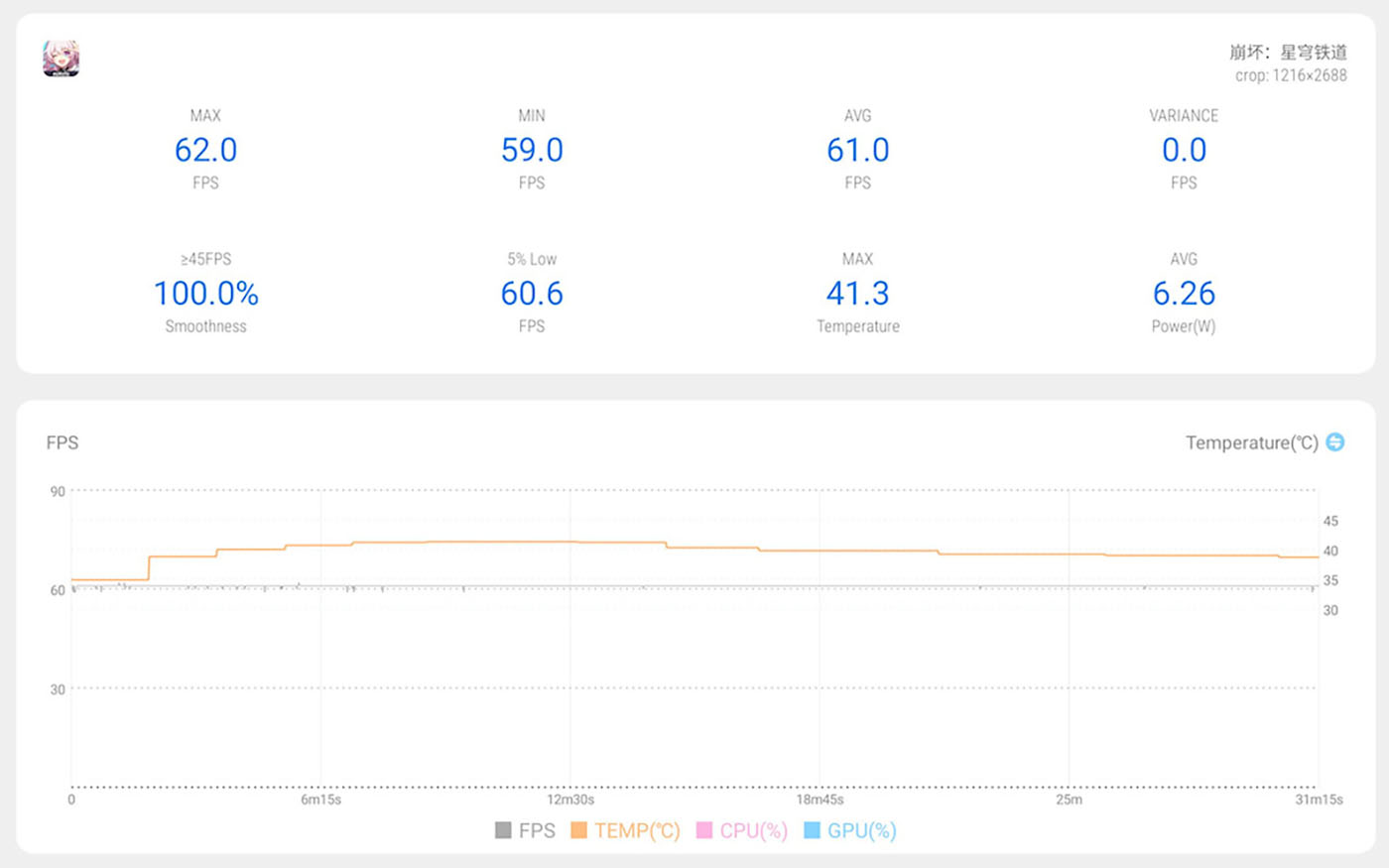Click the AVG FPS value 61.0

pos(858,150)
